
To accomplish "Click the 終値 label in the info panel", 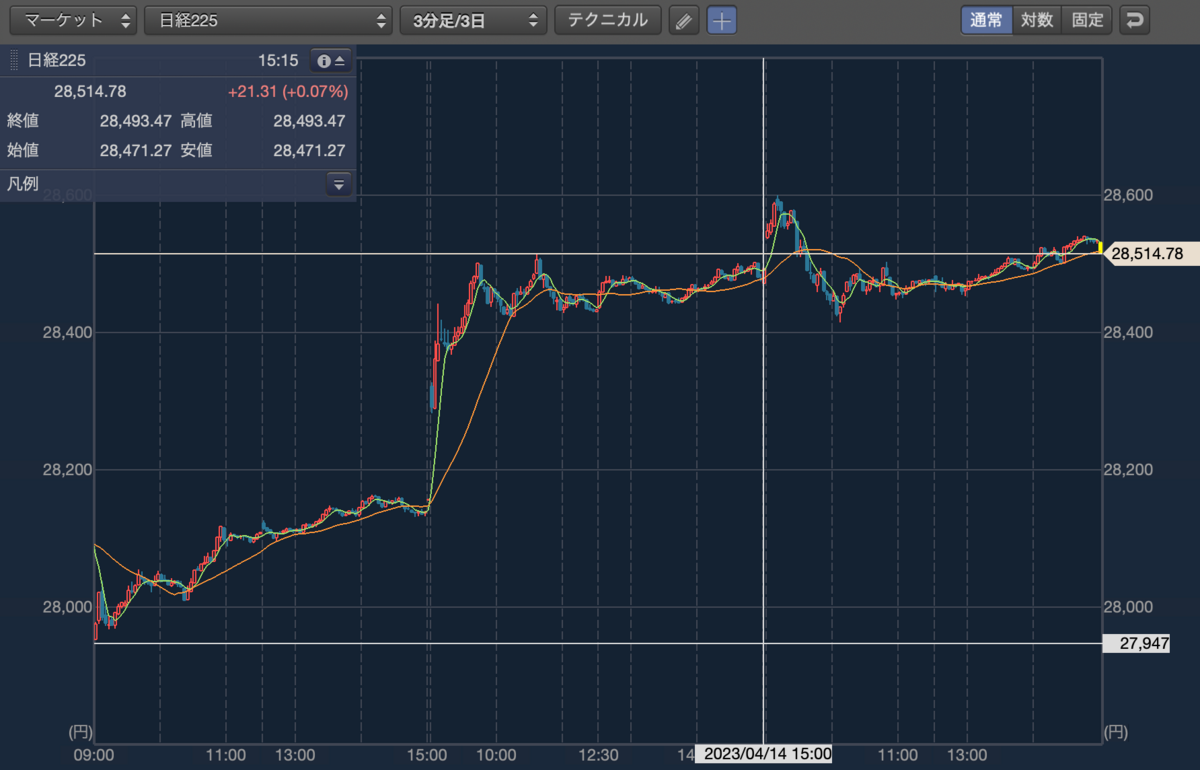I will [x=22, y=121].
